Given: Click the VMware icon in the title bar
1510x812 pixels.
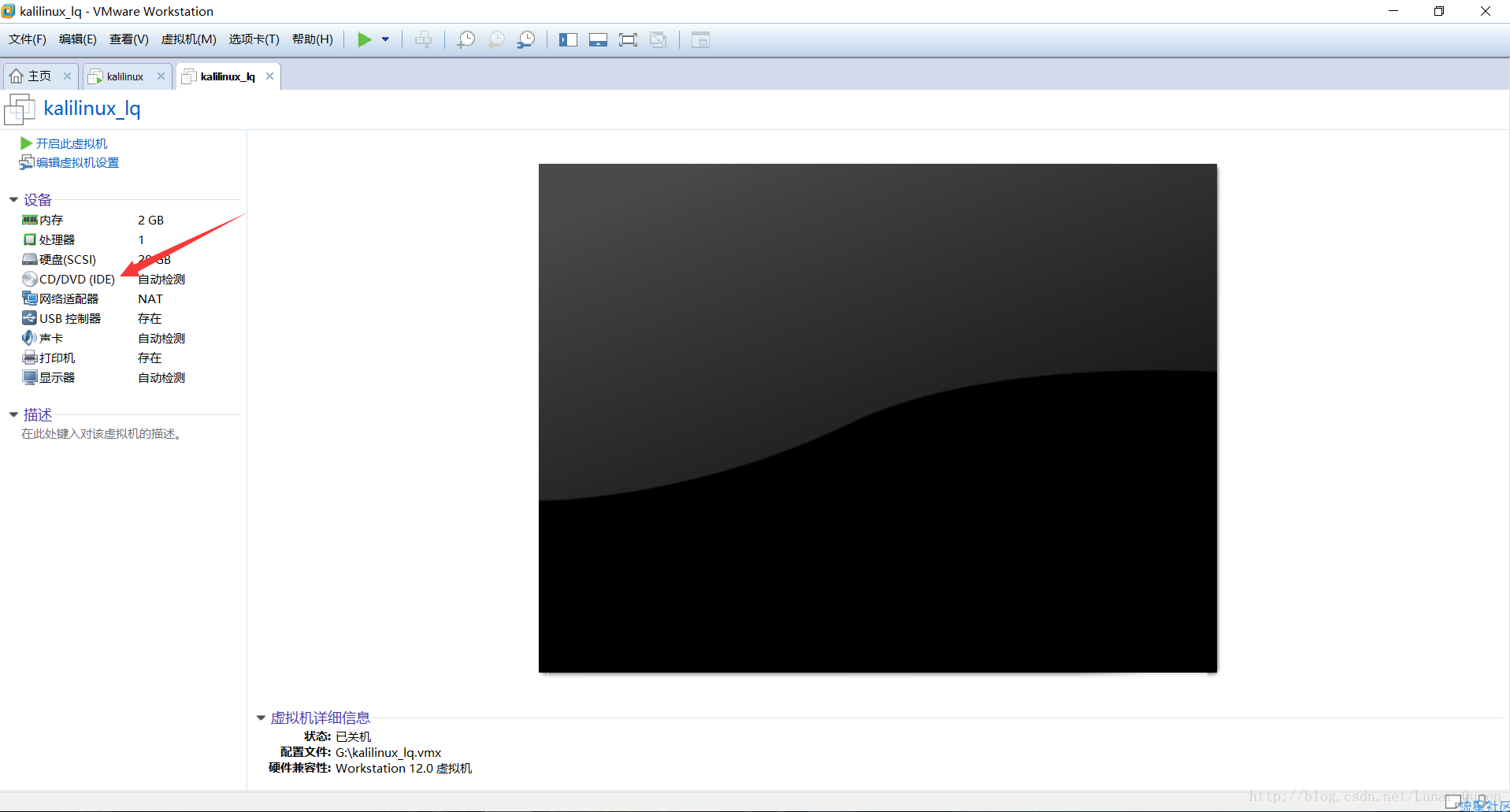Looking at the screenshot, I should point(9,11).
